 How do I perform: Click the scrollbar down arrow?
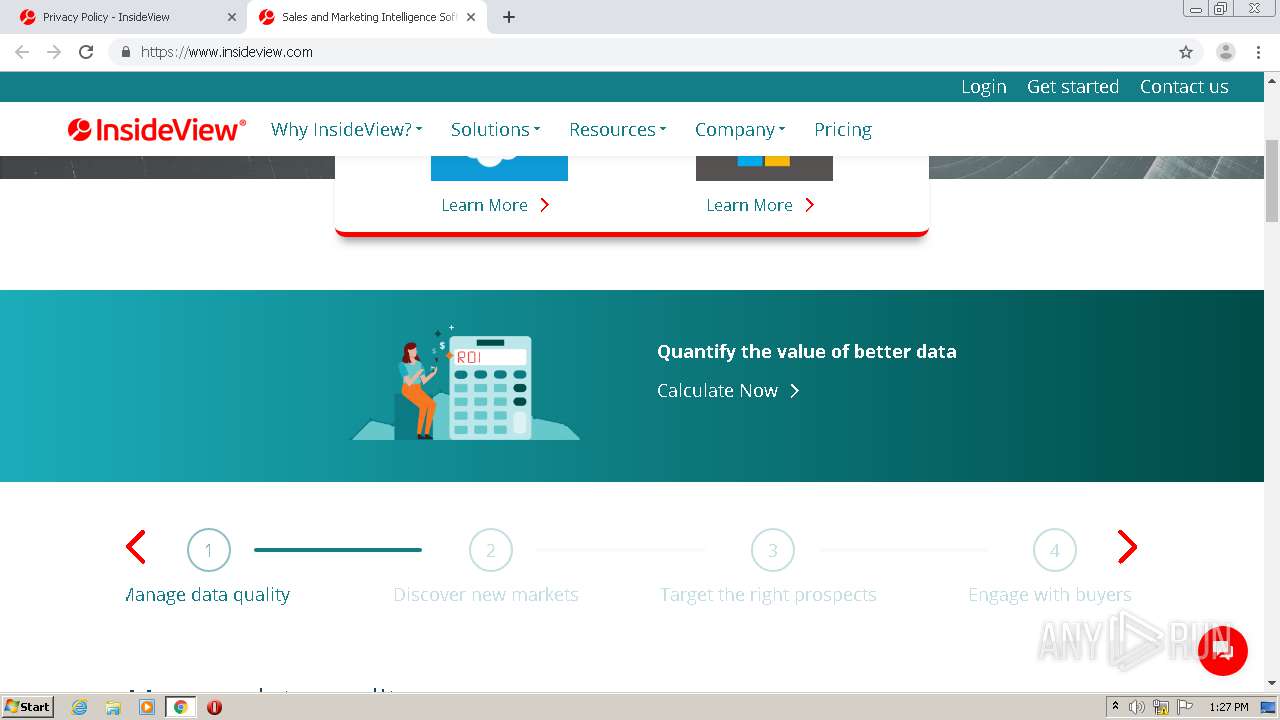[x=1272, y=683]
